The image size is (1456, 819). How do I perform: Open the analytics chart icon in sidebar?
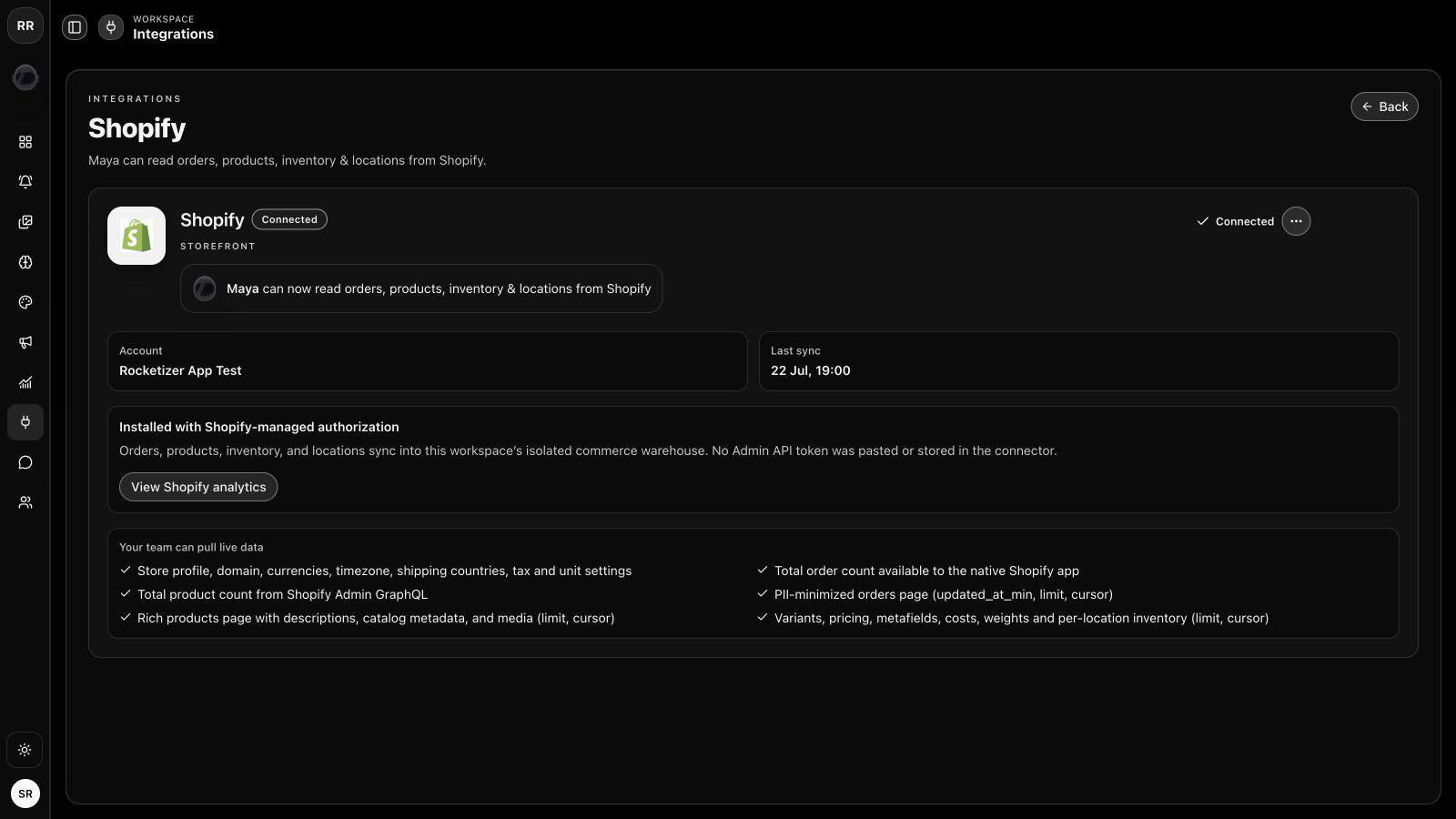click(25, 382)
